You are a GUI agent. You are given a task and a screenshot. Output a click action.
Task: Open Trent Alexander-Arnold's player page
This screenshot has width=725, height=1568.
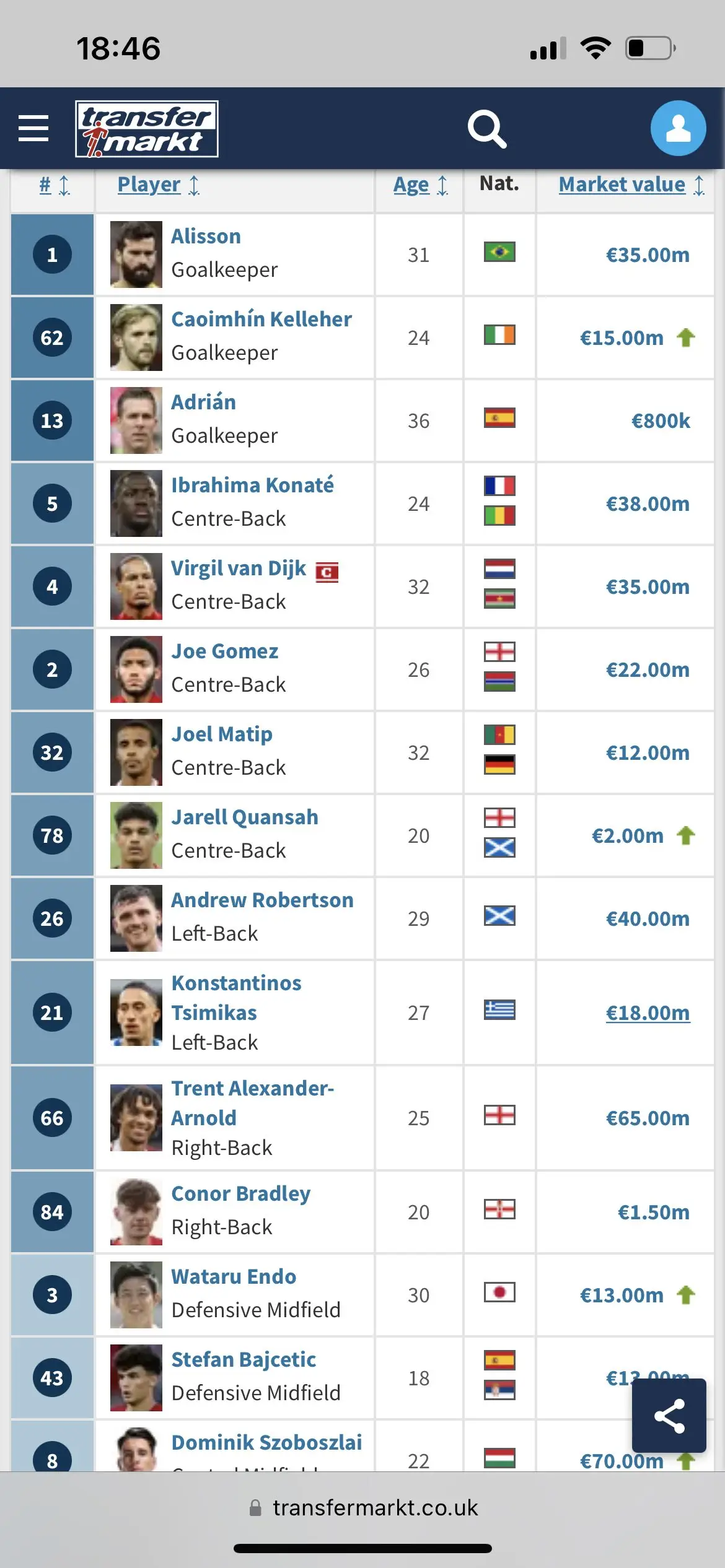[252, 1103]
